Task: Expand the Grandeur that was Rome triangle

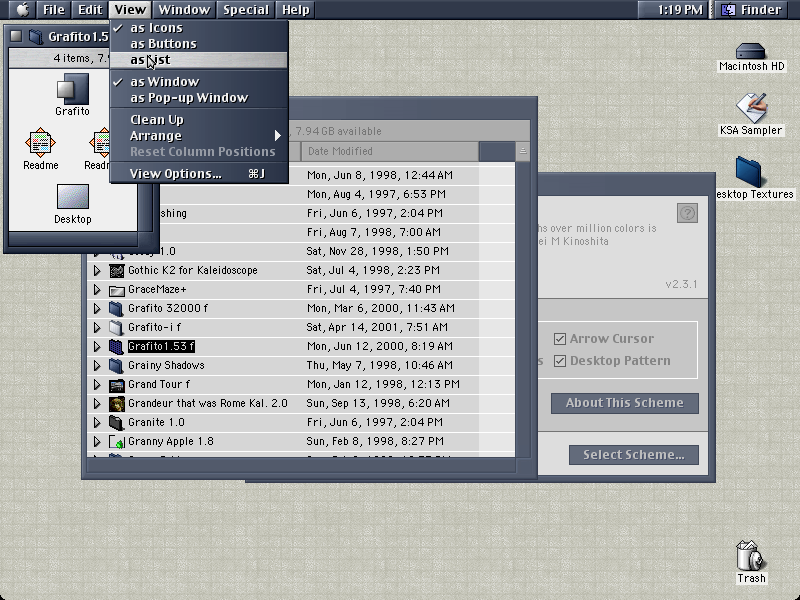Action: 97,404
